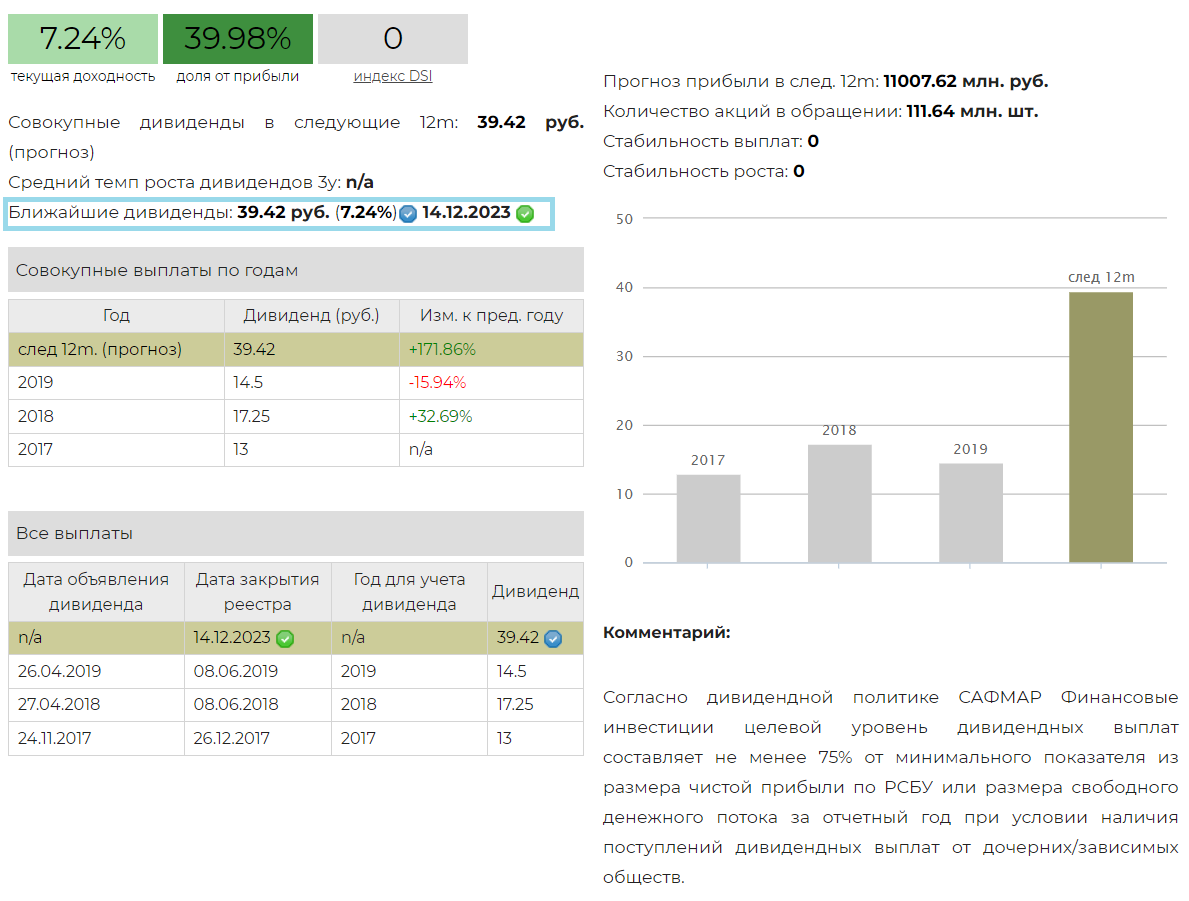The height and width of the screenshot is (901, 1189).
Task: Click green checkmark after 14.12.2023 in highlighted line
Action: tap(525, 213)
